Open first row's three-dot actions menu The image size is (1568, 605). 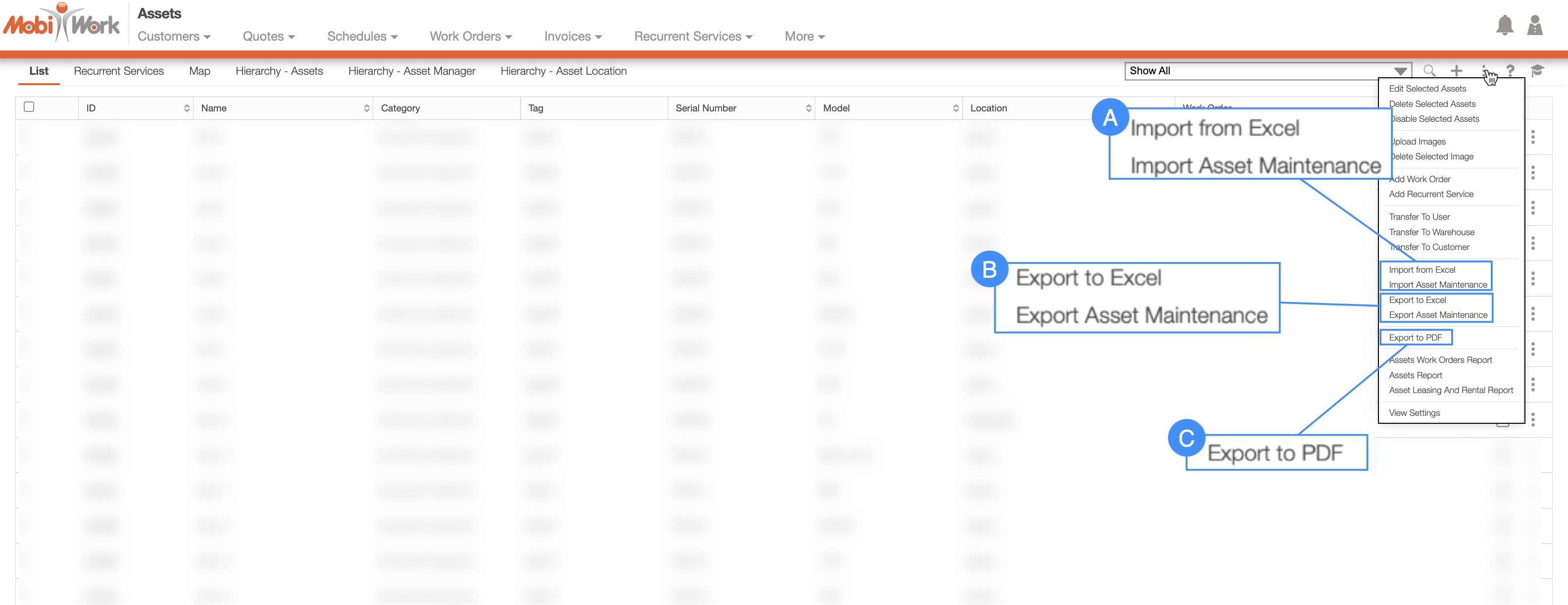(x=1533, y=137)
